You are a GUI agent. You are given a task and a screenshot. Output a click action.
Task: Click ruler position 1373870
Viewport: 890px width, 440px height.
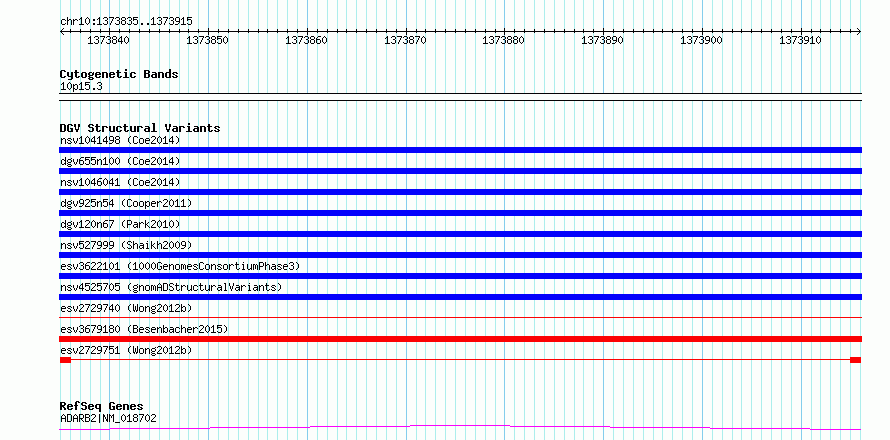(405, 40)
